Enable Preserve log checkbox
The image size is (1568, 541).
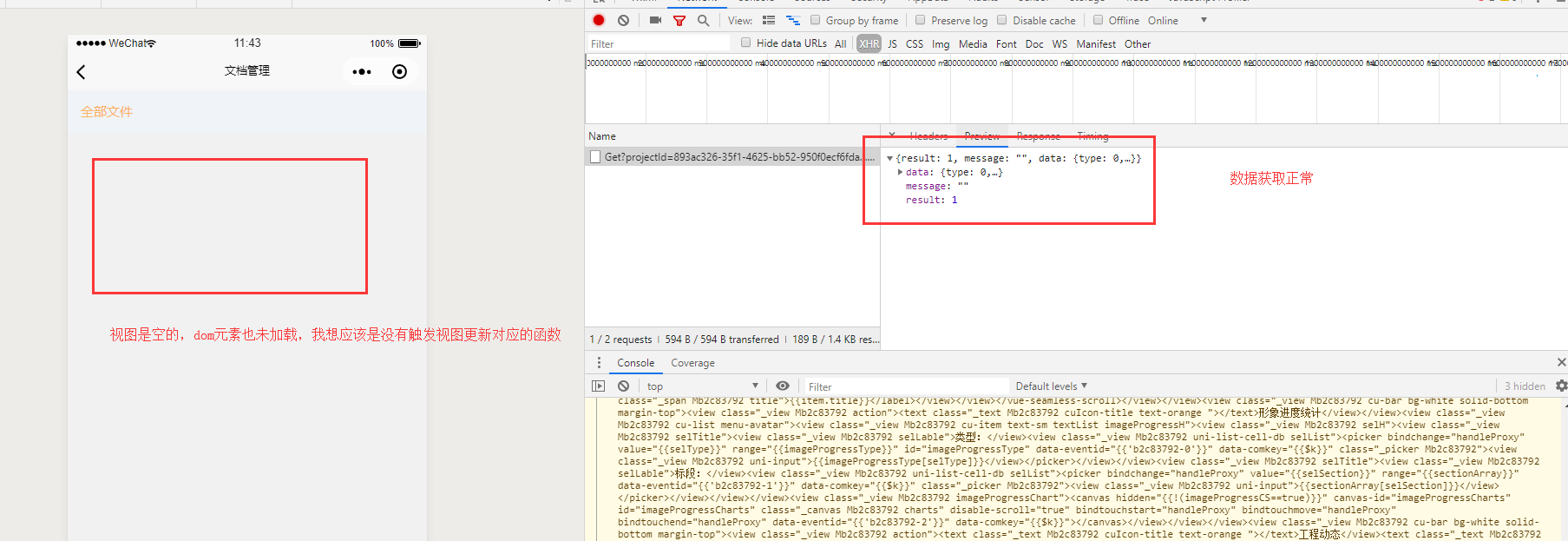[x=921, y=20]
